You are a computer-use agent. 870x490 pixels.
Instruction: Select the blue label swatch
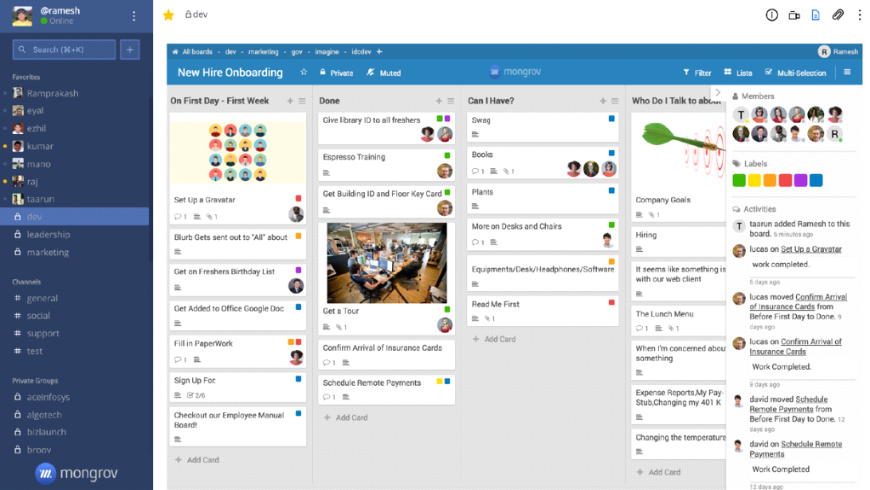816,180
